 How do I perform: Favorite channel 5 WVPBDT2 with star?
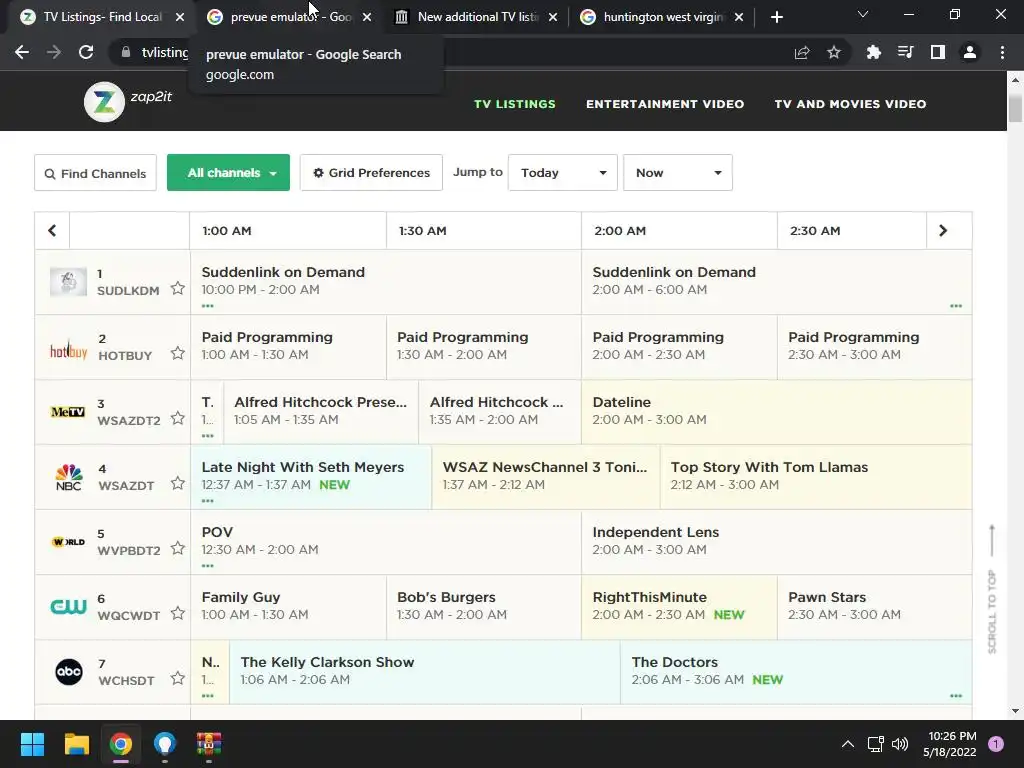(178, 548)
